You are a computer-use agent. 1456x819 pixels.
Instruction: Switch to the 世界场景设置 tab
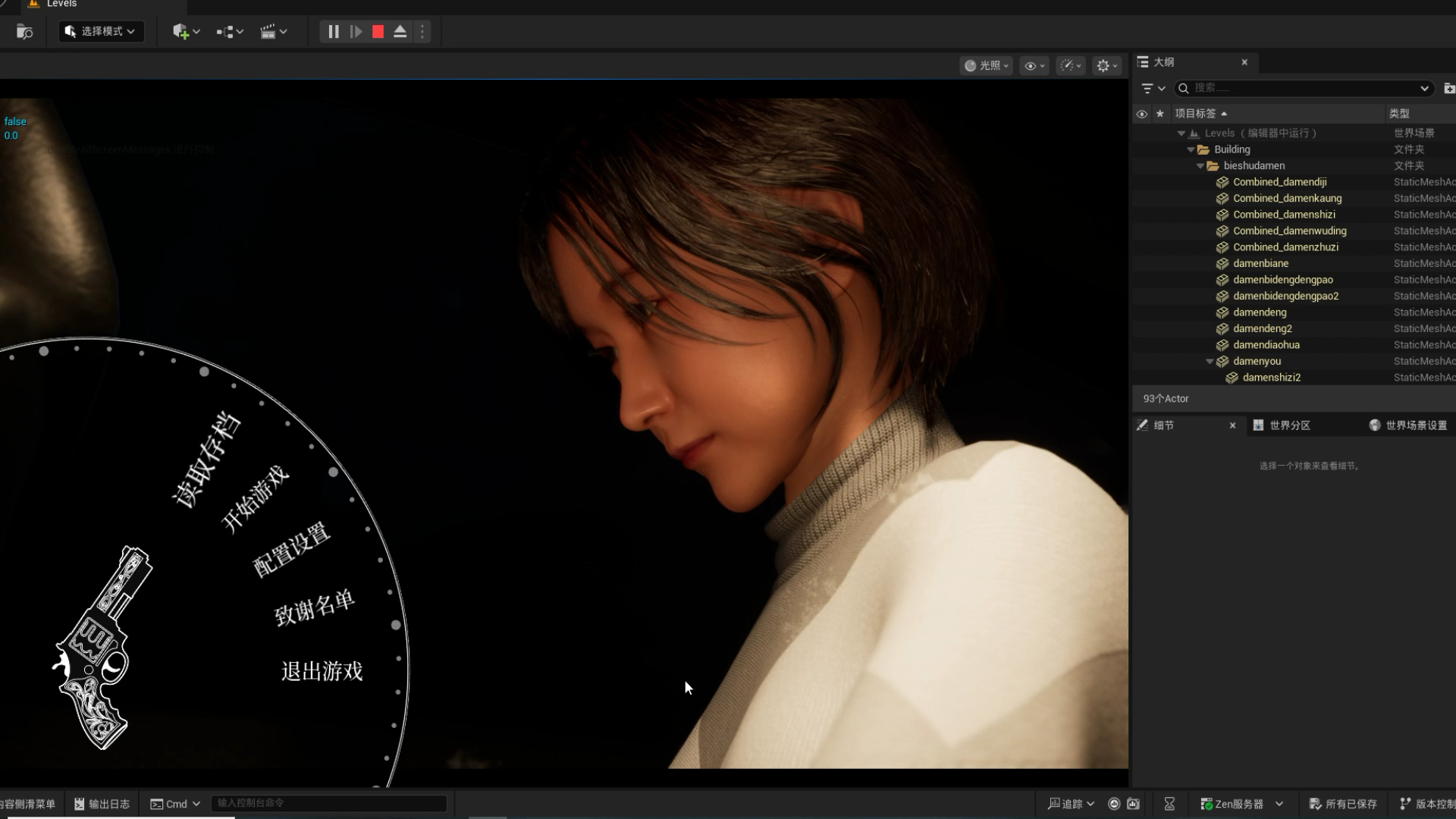[x=1409, y=425]
